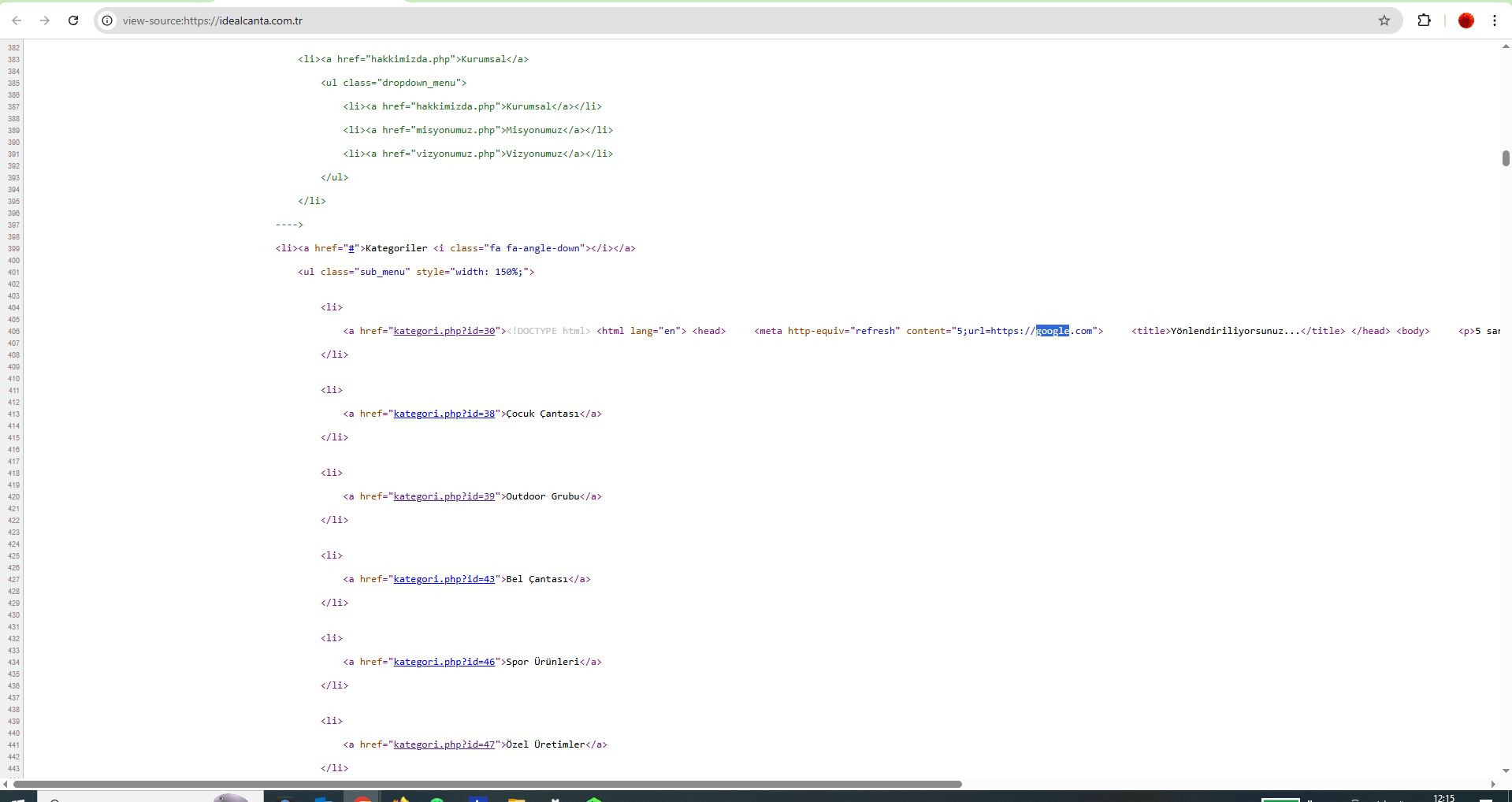The height and width of the screenshot is (802, 1512).
Task: Open the kategori.php?id=43 link
Action: coord(444,579)
